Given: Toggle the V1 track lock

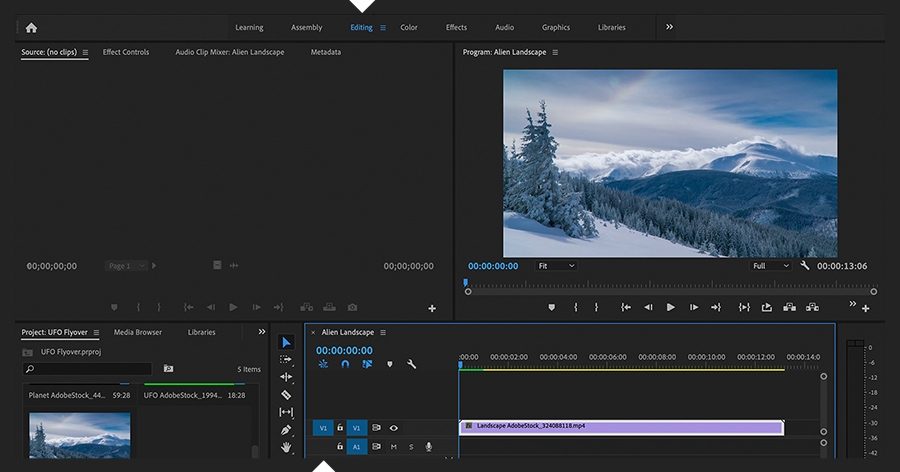Looking at the screenshot, I should (x=340, y=428).
